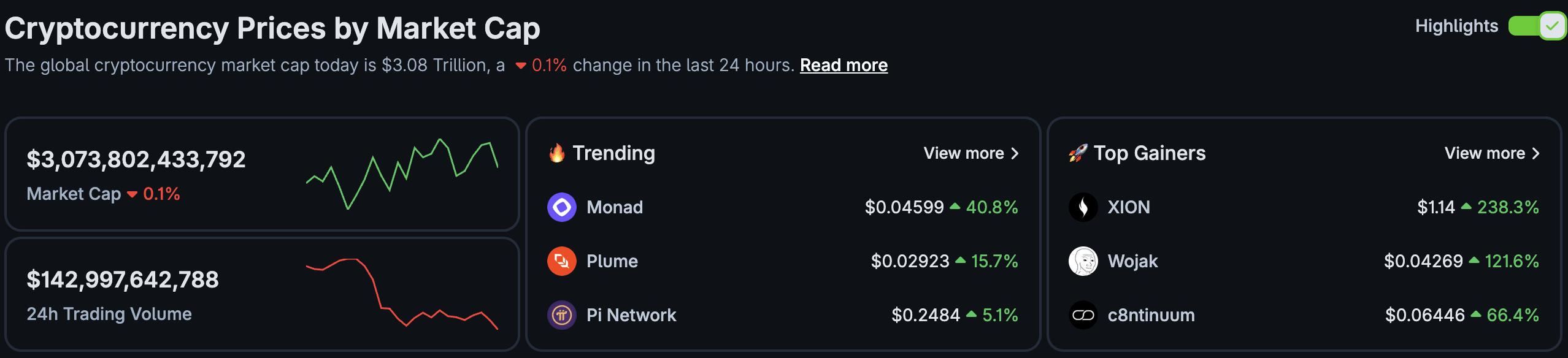Expand Top Gainers with View more chevron
Image resolution: width=1568 pixels, height=358 pixels.
tap(1535, 153)
